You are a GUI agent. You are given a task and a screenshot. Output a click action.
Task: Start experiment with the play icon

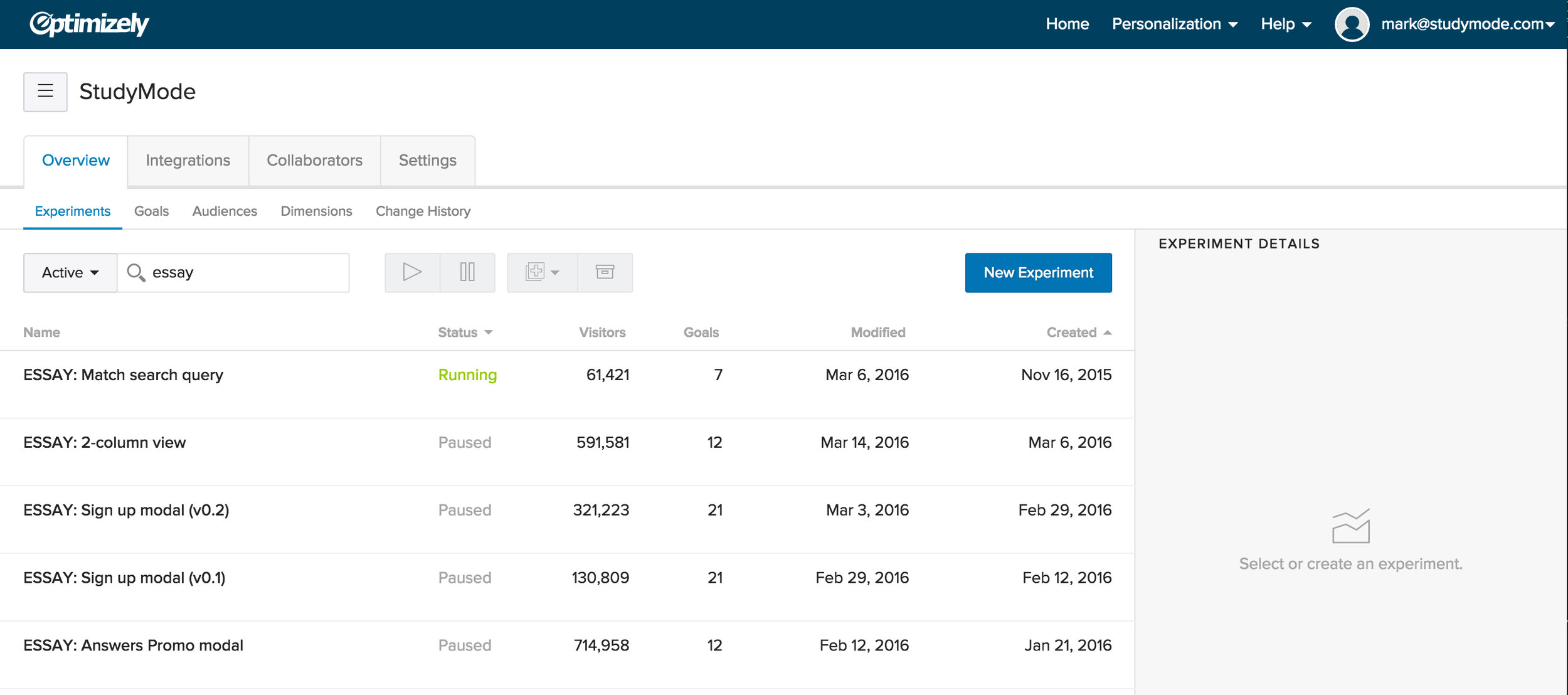click(412, 272)
